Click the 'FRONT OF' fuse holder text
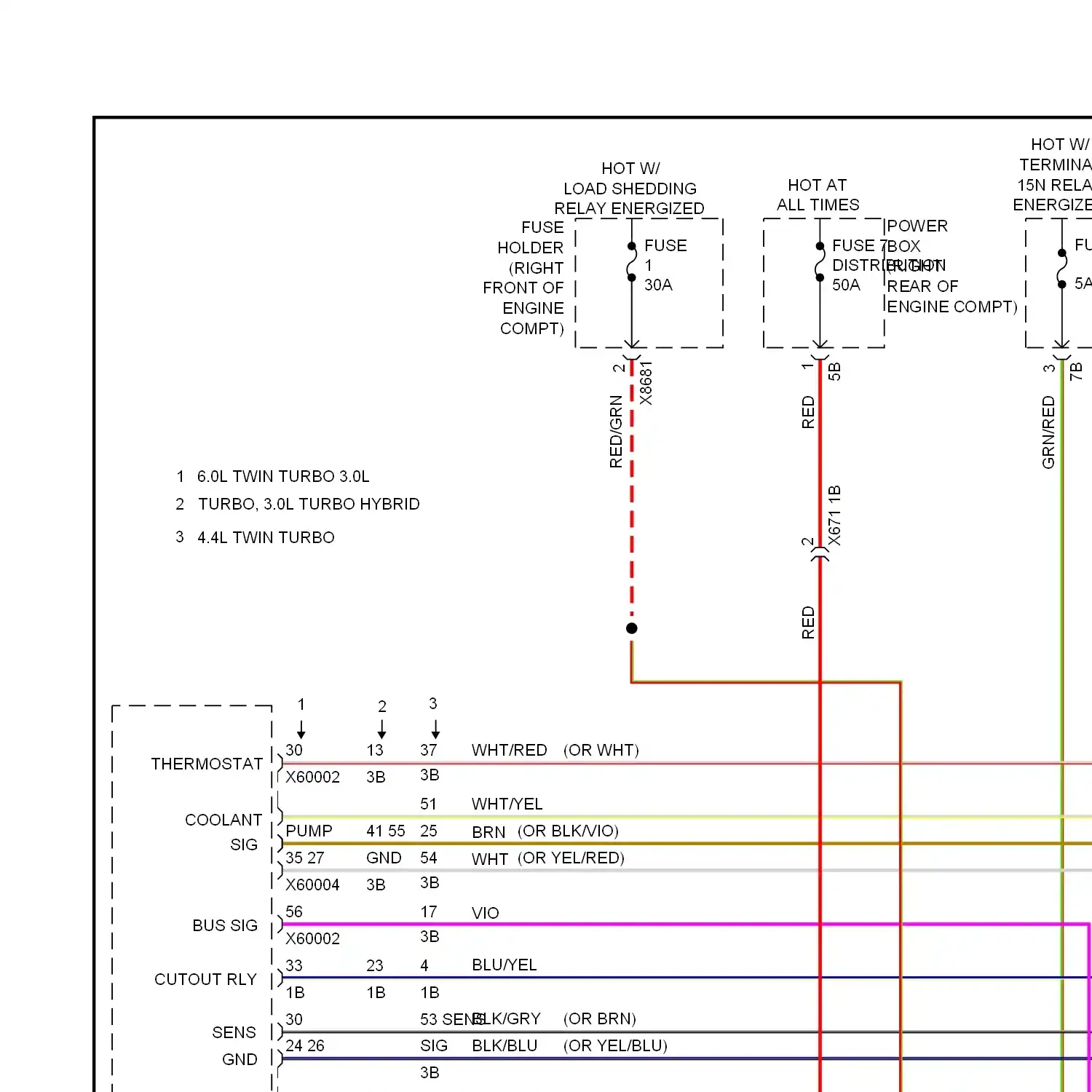 pos(523,288)
